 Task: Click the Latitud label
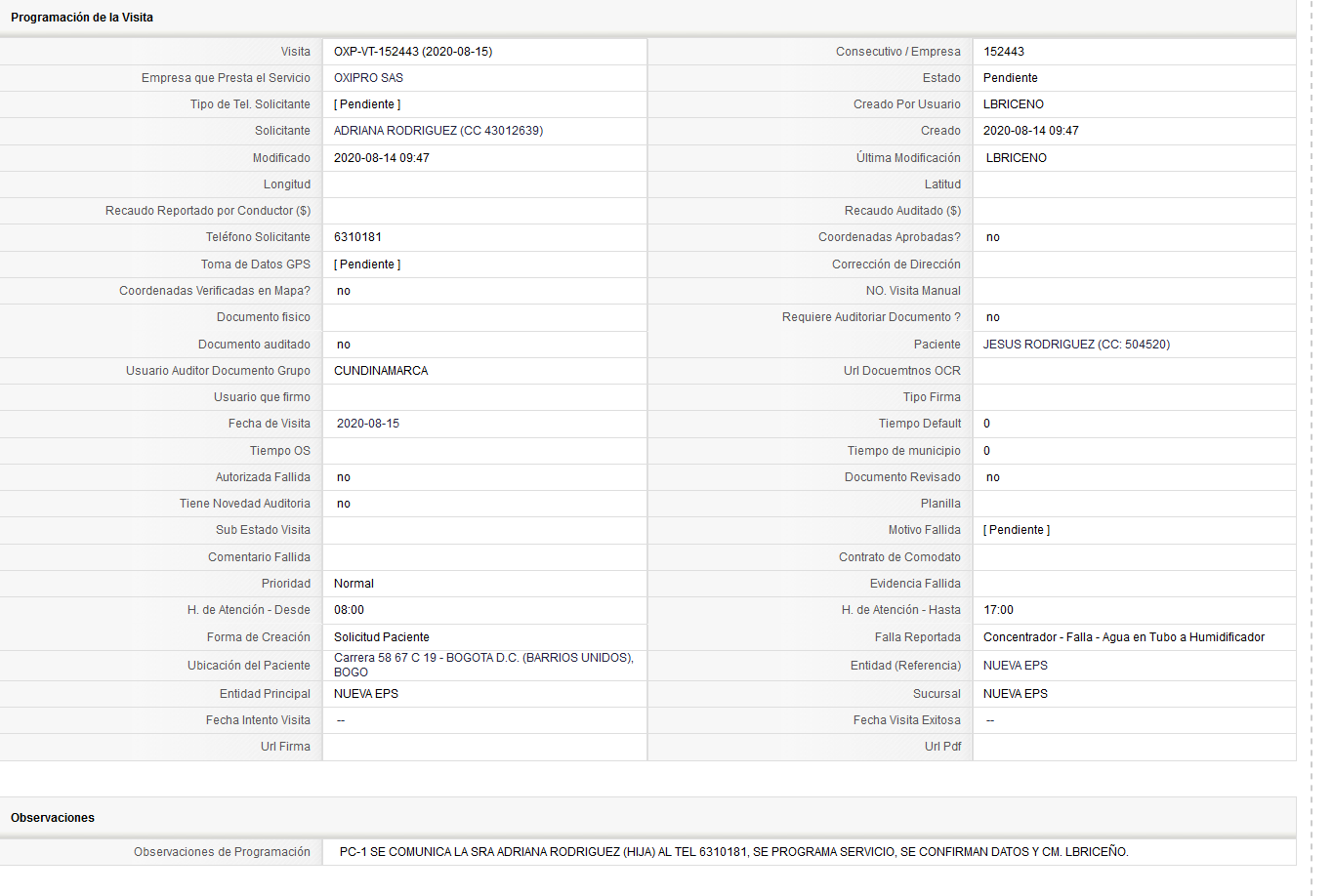tap(942, 184)
